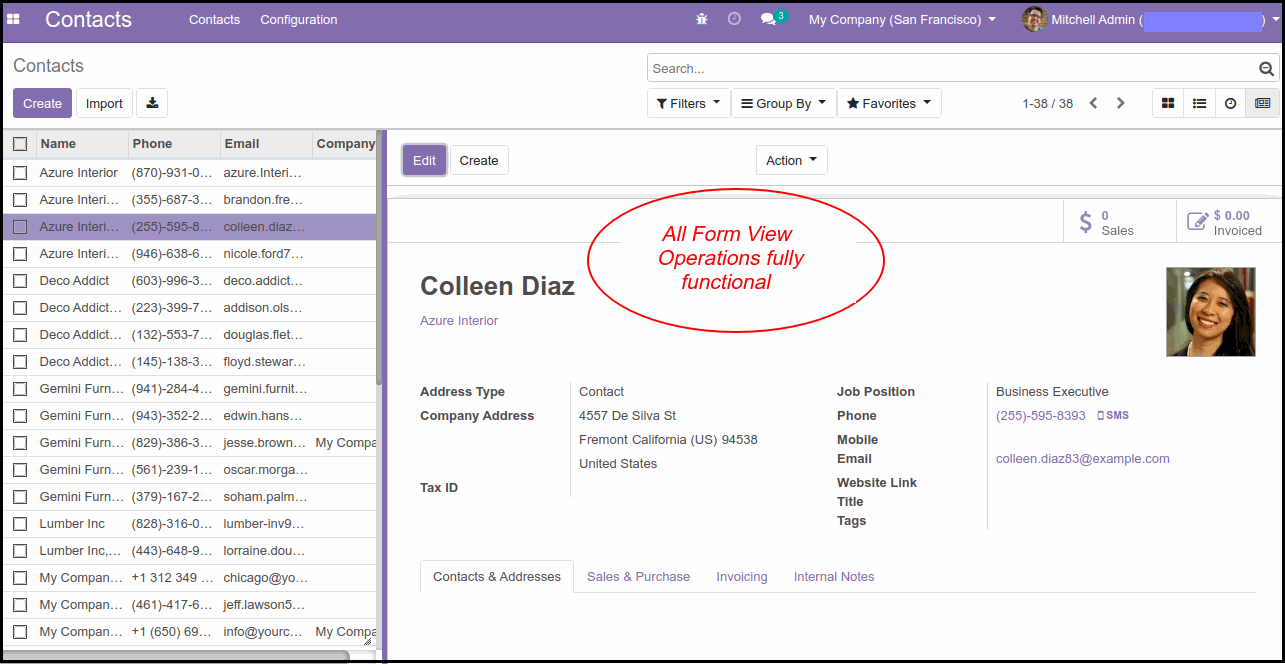Open the Favorites dropdown
The height and width of the screenshot is (664, 1285).
(x=889, y=103)
